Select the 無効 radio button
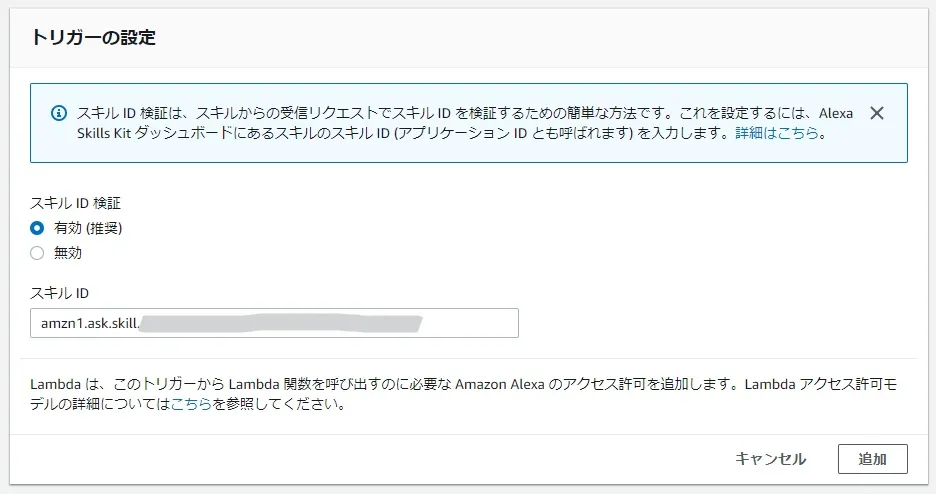 pos(37,253)
